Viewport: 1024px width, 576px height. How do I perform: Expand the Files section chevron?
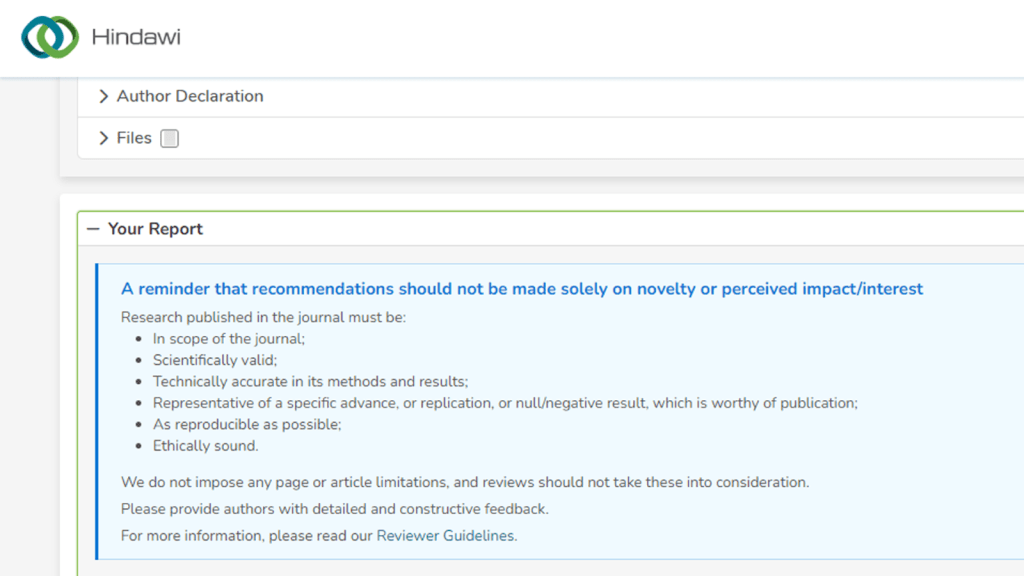[x=103, y=139]
